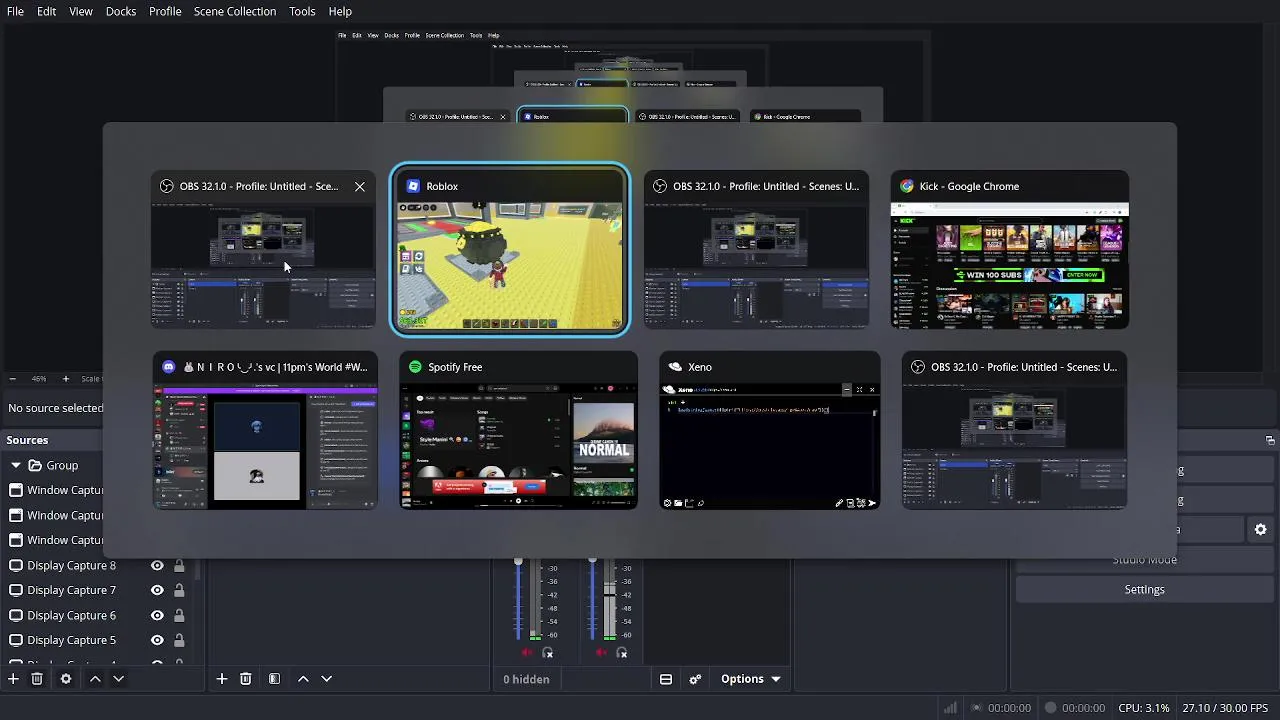
Task: Add a new source with plus icon
Action: tap(13, 679)
